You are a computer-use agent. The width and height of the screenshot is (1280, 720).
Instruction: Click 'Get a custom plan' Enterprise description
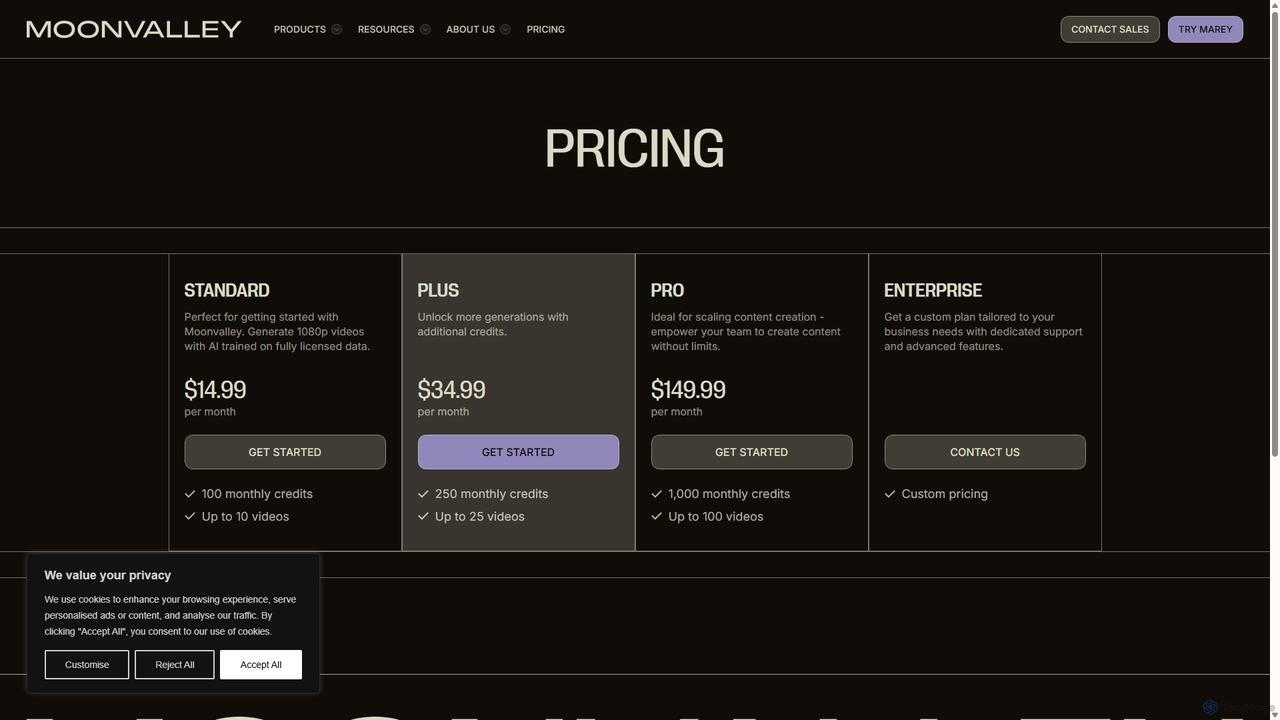coord(983,332)
